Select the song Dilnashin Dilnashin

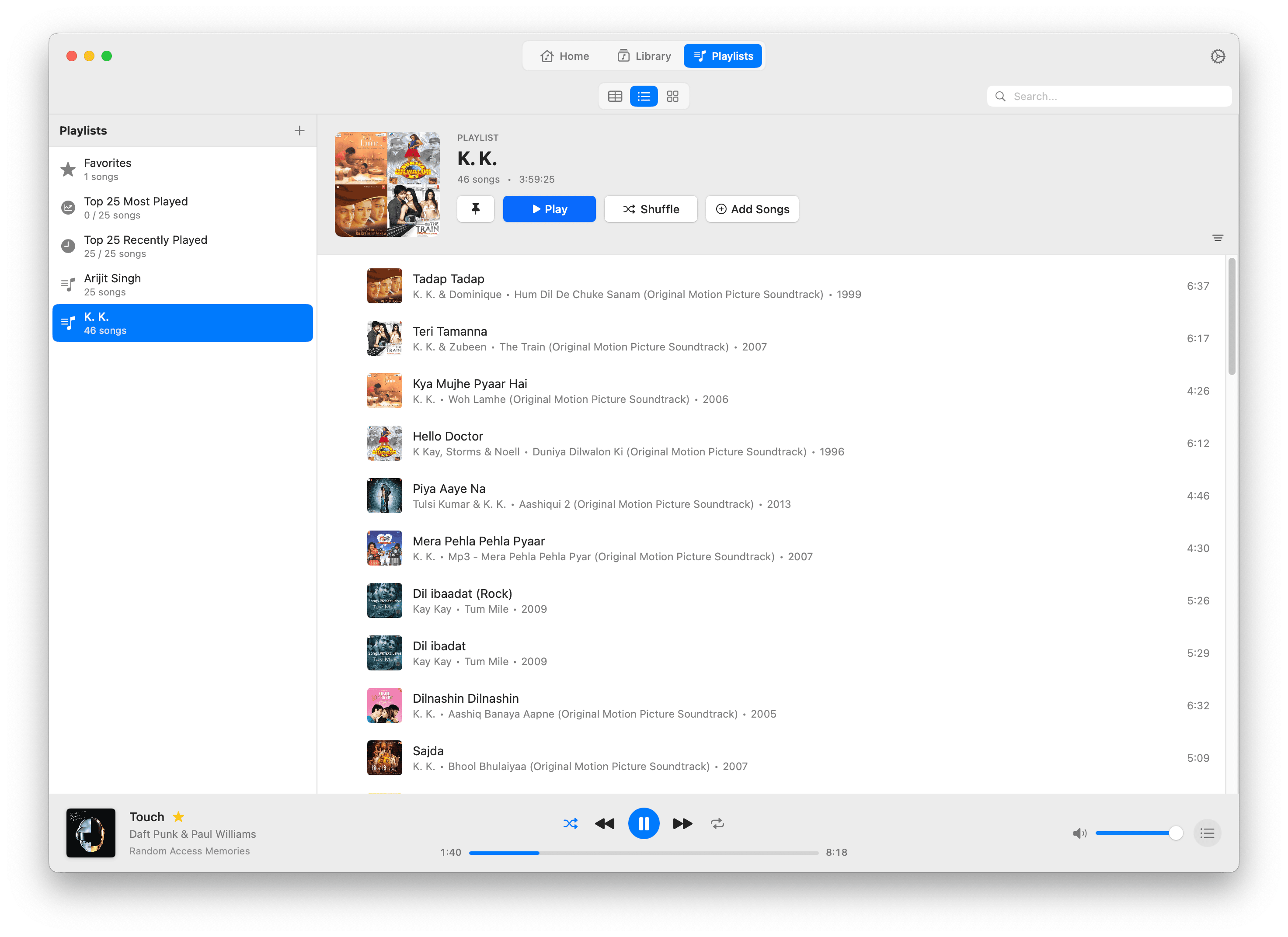coord(771,705)
